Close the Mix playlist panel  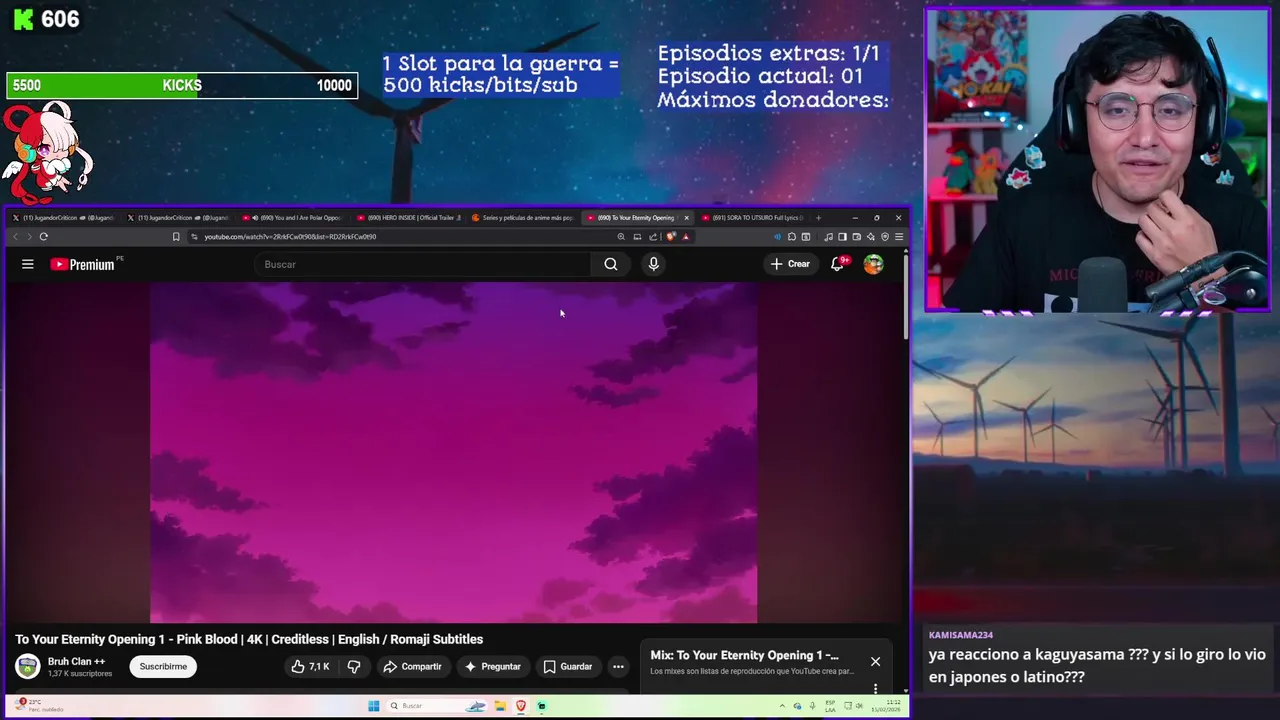pos(875,661)
